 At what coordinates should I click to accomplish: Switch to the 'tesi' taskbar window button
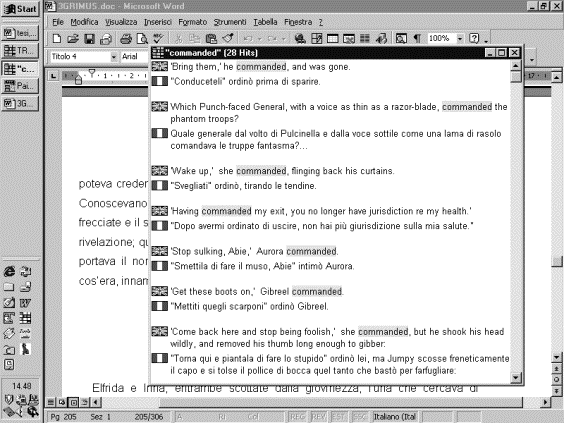click(20, 33)
